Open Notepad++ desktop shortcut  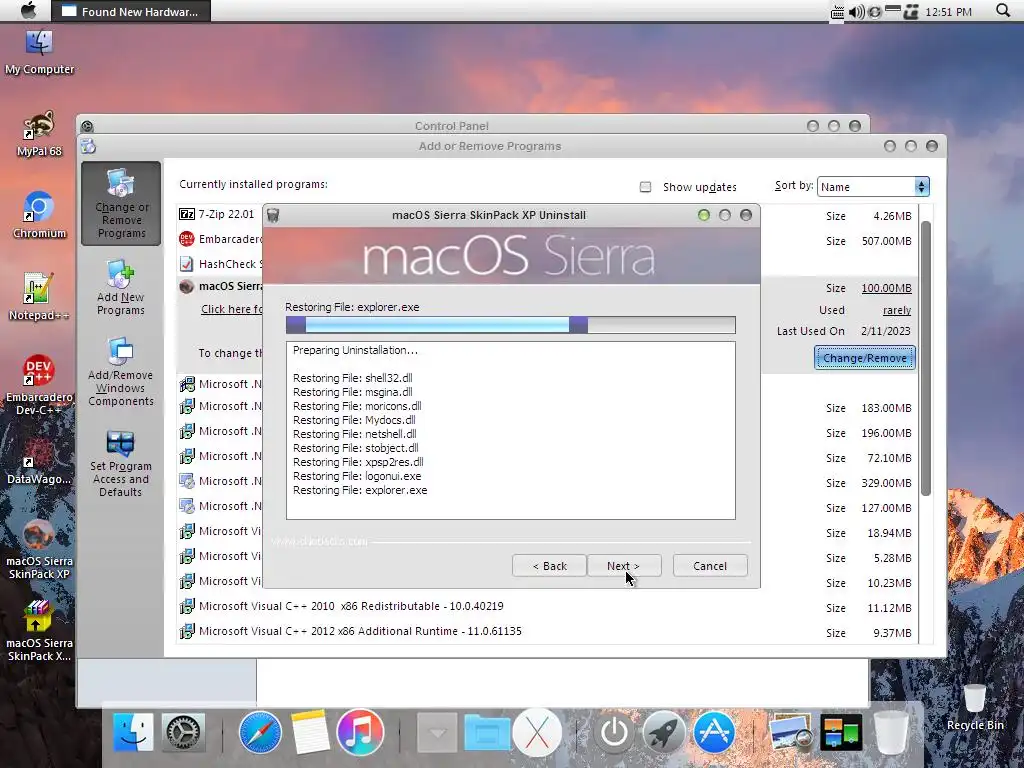click(39, 297)
